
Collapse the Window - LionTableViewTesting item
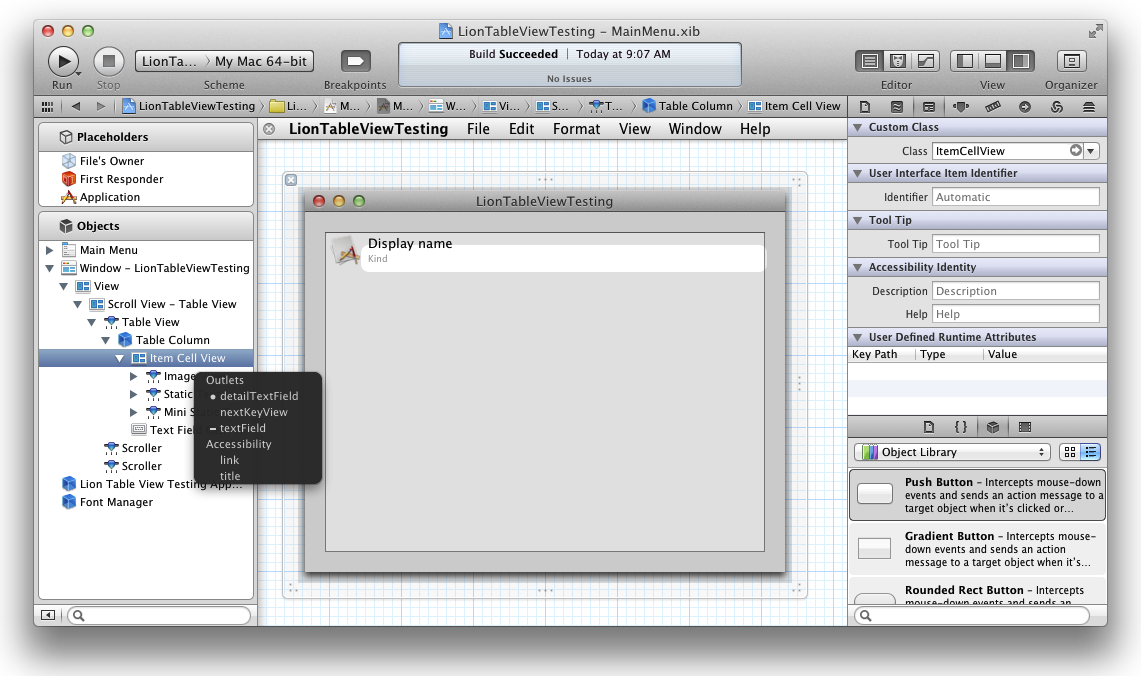coord(49,268)
